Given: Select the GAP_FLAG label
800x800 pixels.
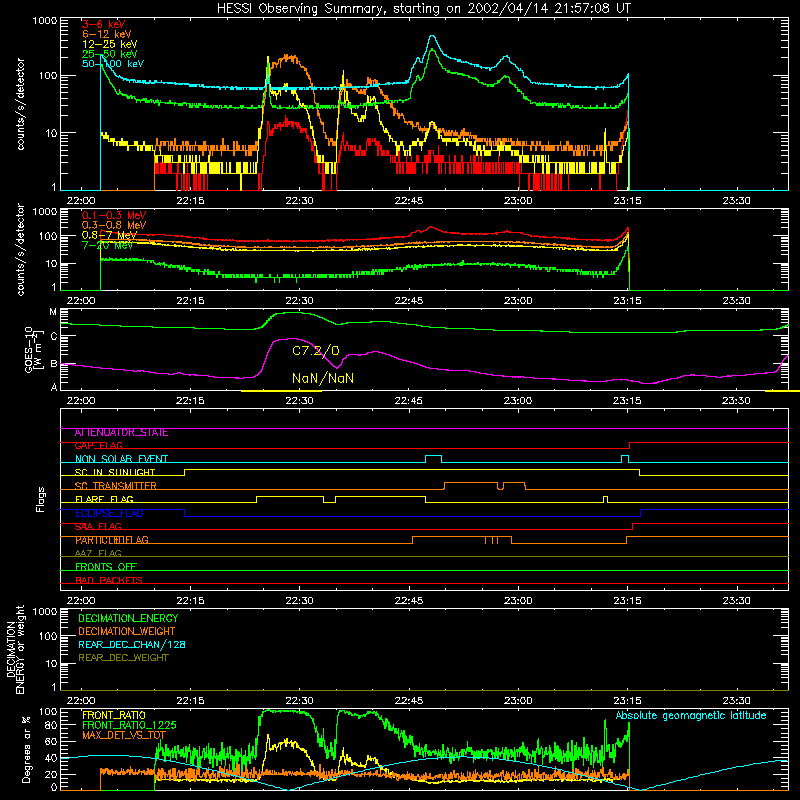Looking at the screenshot, I should pyautogui.click(x=98, y=446).
